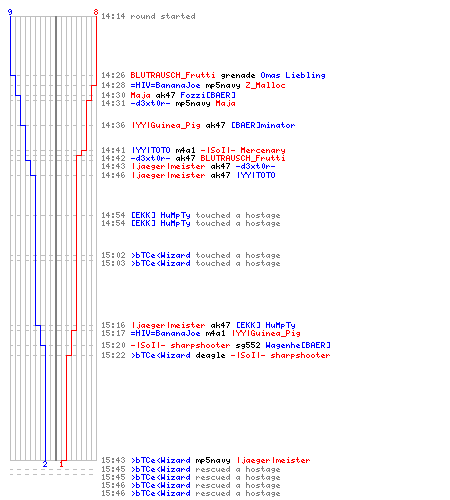Select |YY|TOTO victim at 14:46
Image resolution: width=450 pixels, height=500 pixels.
coord(256,175)
